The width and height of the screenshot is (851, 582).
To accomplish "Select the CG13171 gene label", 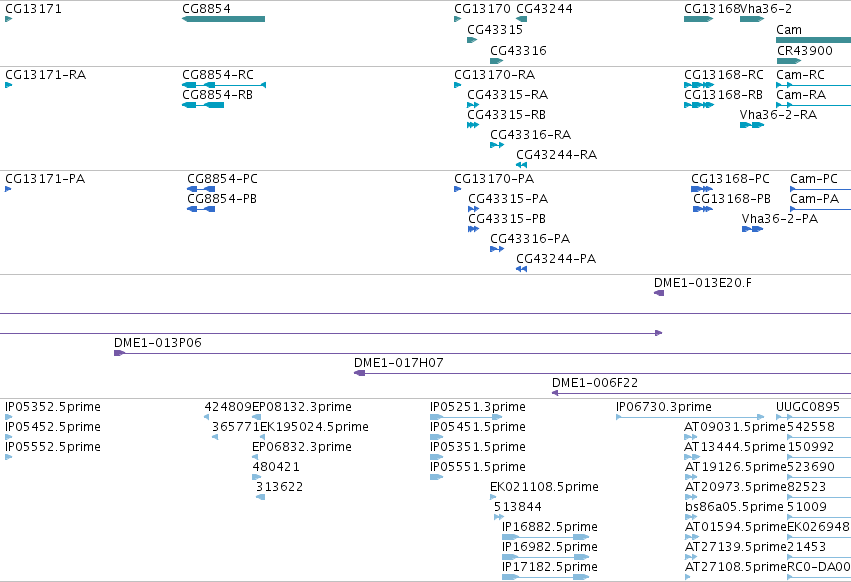I will pos(33,9).
